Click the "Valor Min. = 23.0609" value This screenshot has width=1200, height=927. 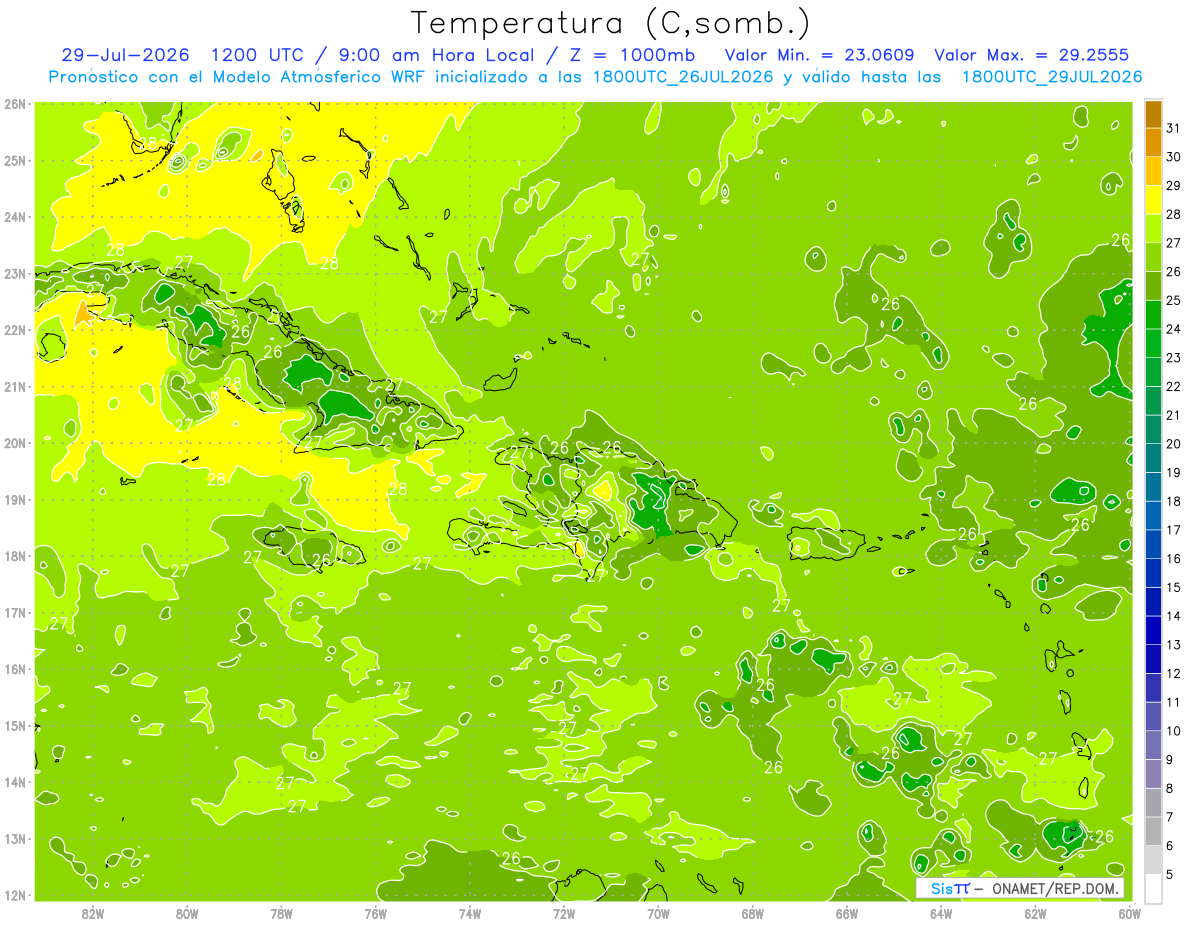[x=820, y=55]
